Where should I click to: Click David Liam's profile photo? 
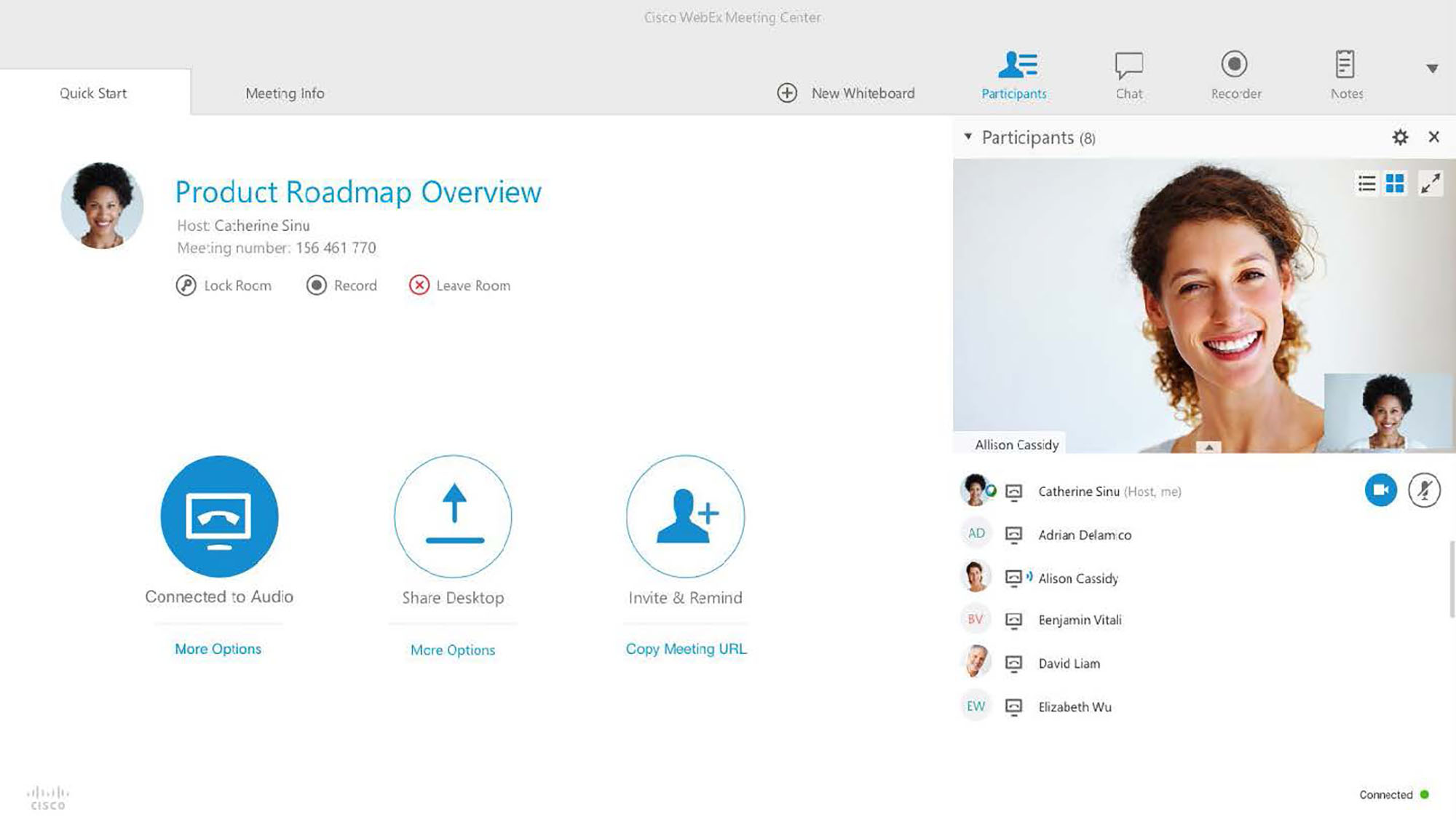pyautogui.click(x=976, y=661)
